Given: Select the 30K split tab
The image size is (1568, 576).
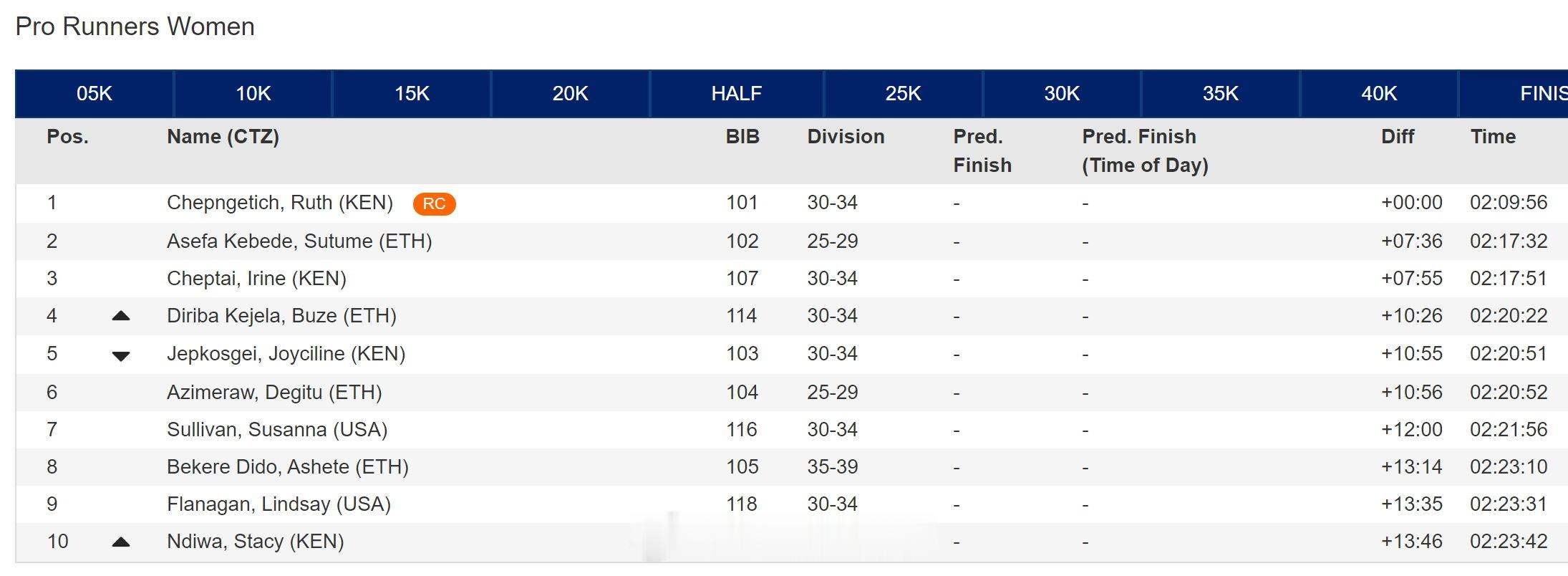Looking at the screenshot, I should (1062, 93).
